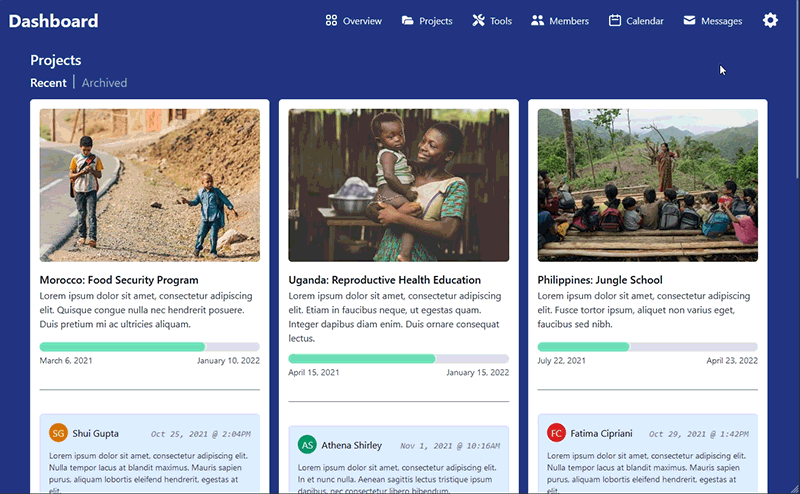The width and height of the screenshot is (800, 494).
Task: Open settings via the gear icon
Action: (770, 21)
